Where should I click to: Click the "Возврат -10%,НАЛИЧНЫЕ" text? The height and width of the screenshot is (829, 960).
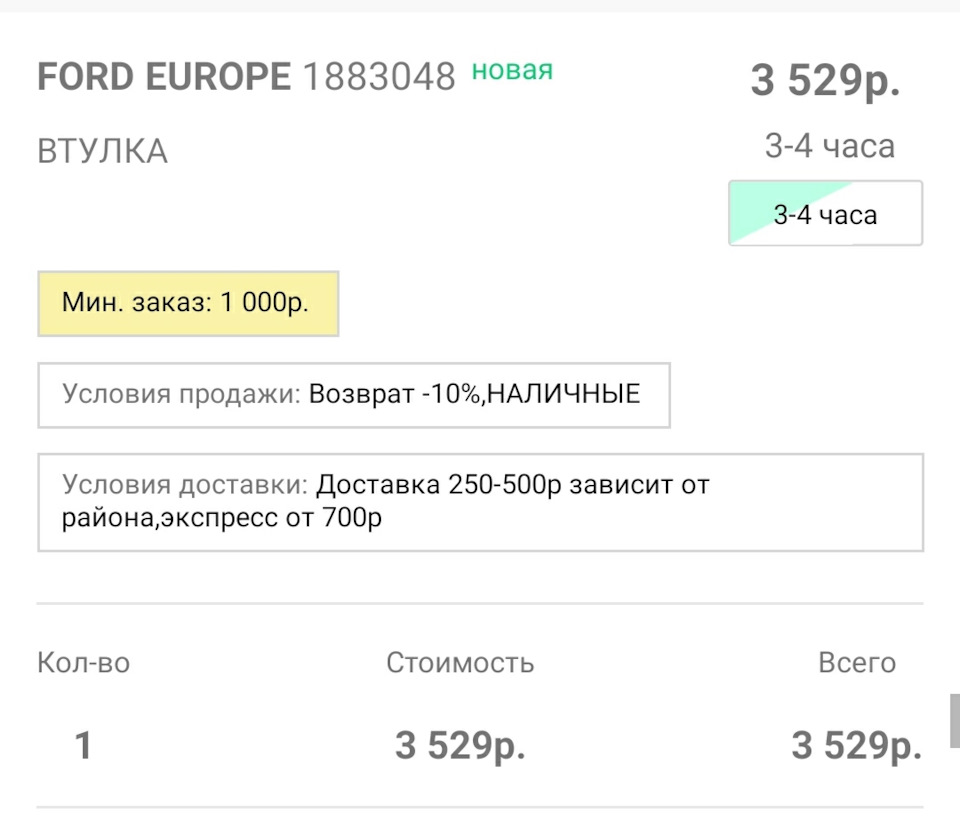coord(474,394)
